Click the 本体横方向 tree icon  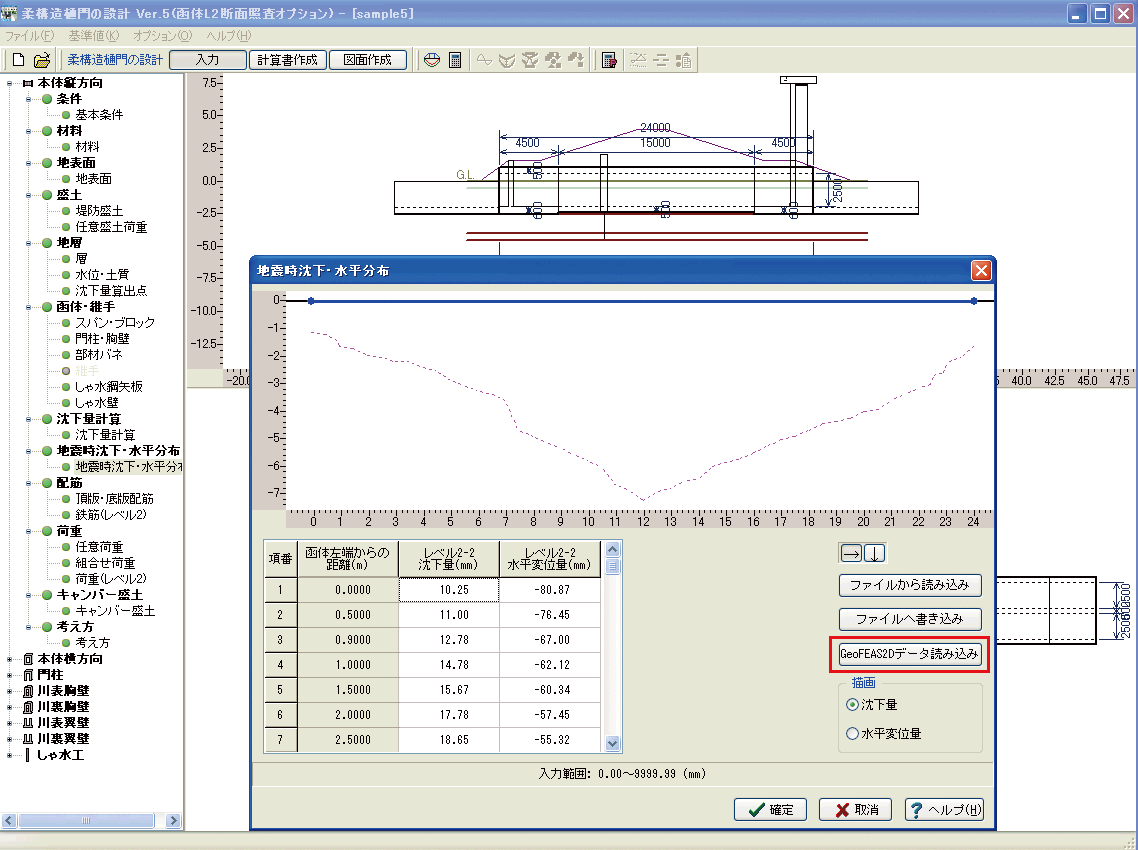(x=28, y=659)
